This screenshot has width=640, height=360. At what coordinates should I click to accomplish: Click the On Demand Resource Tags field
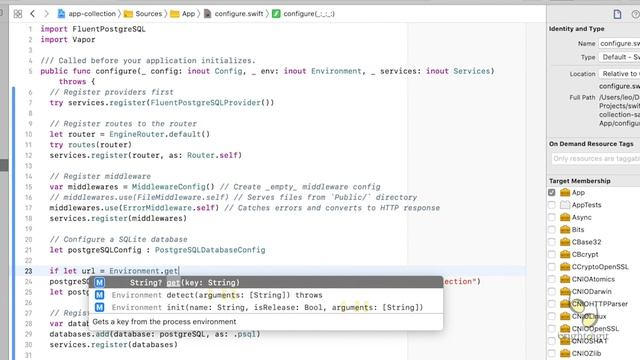click(596, 158)
